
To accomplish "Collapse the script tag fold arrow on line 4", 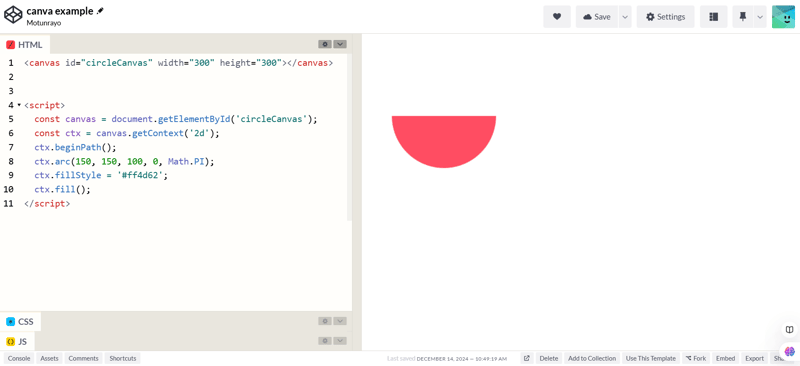I will [19, 105].
